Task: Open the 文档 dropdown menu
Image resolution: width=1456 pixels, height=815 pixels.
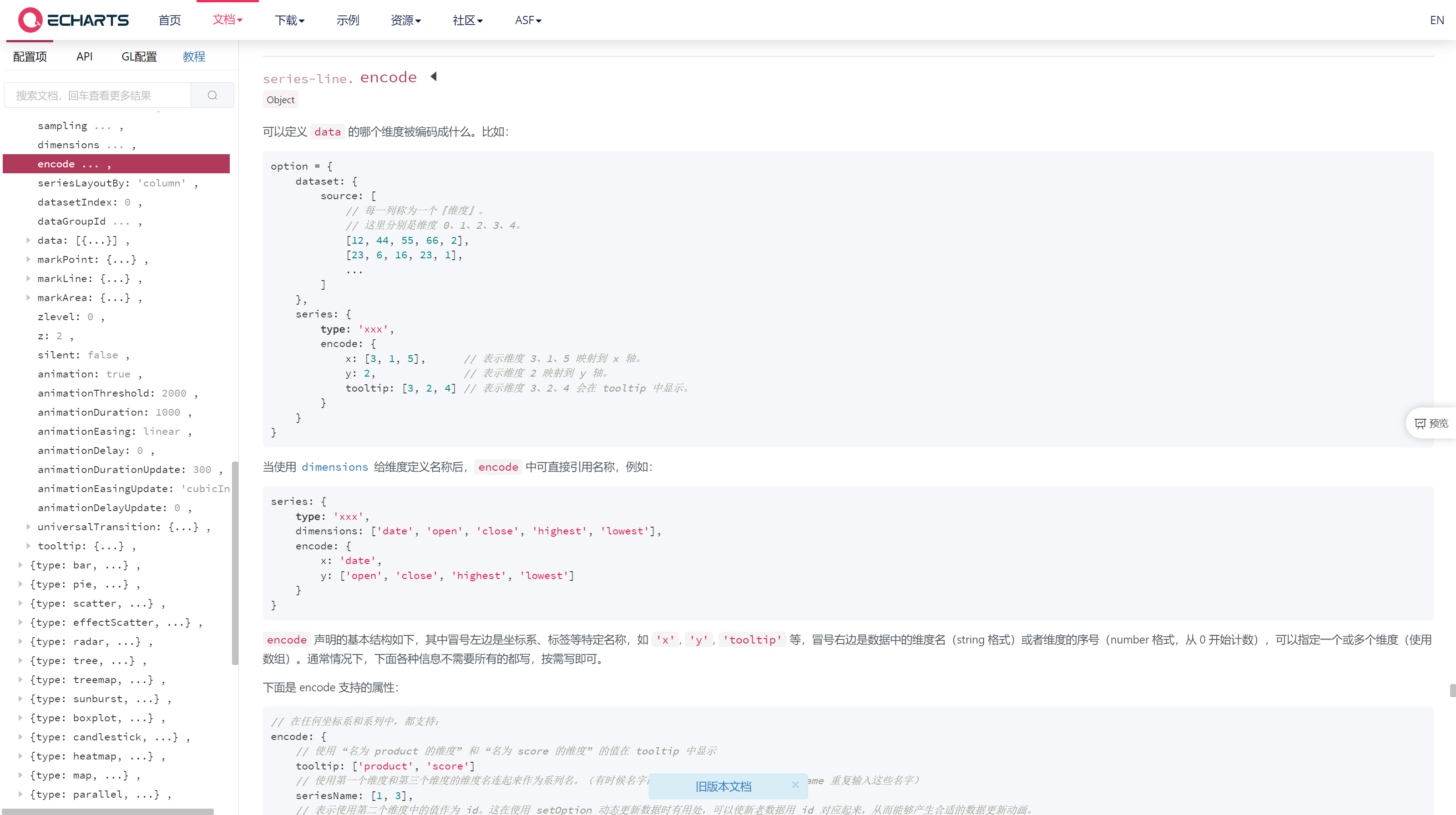Action: coord(227,20)
